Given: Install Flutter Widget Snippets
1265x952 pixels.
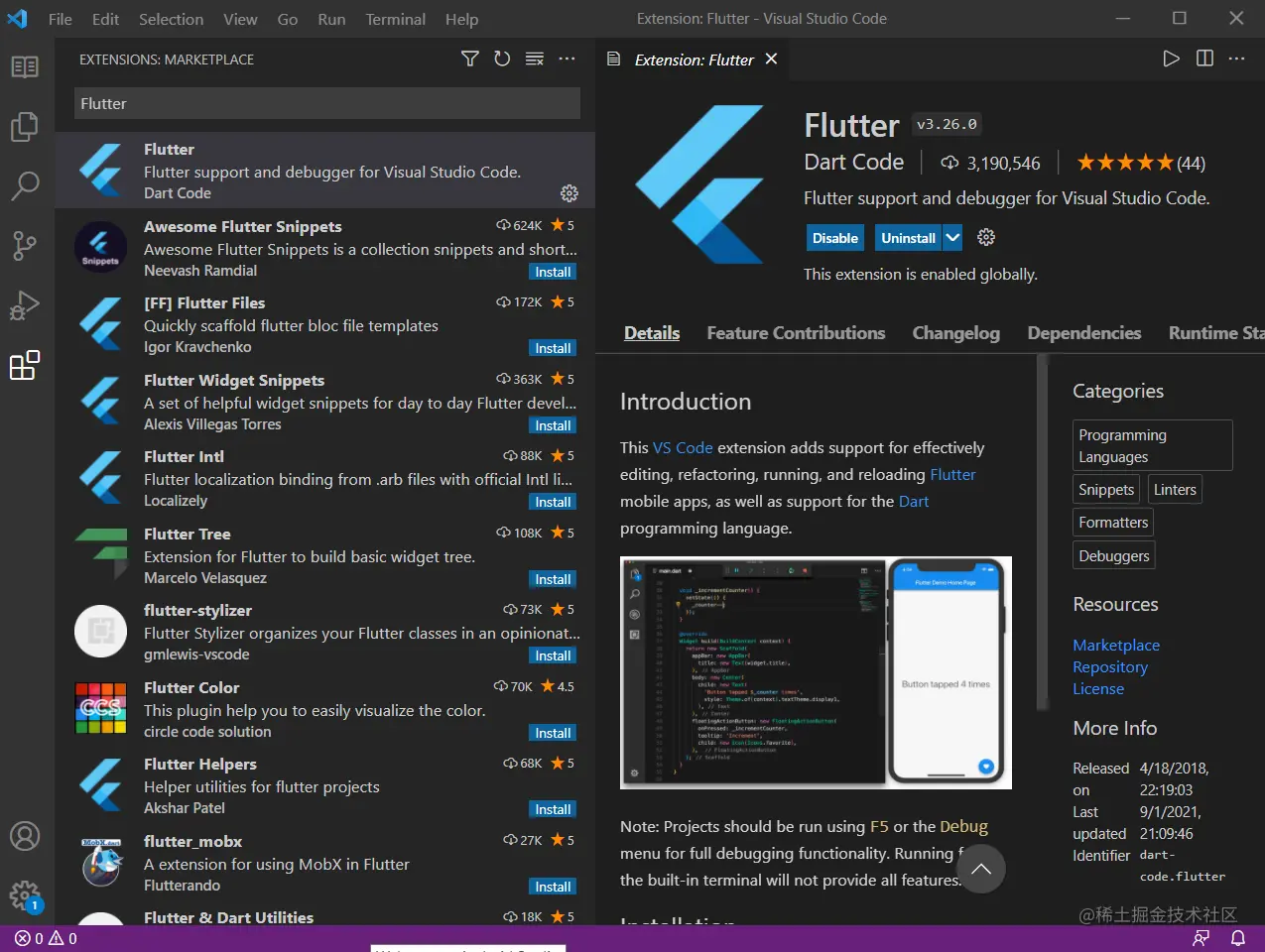Looking at the screenshot, I should click(x=553, y=425).
